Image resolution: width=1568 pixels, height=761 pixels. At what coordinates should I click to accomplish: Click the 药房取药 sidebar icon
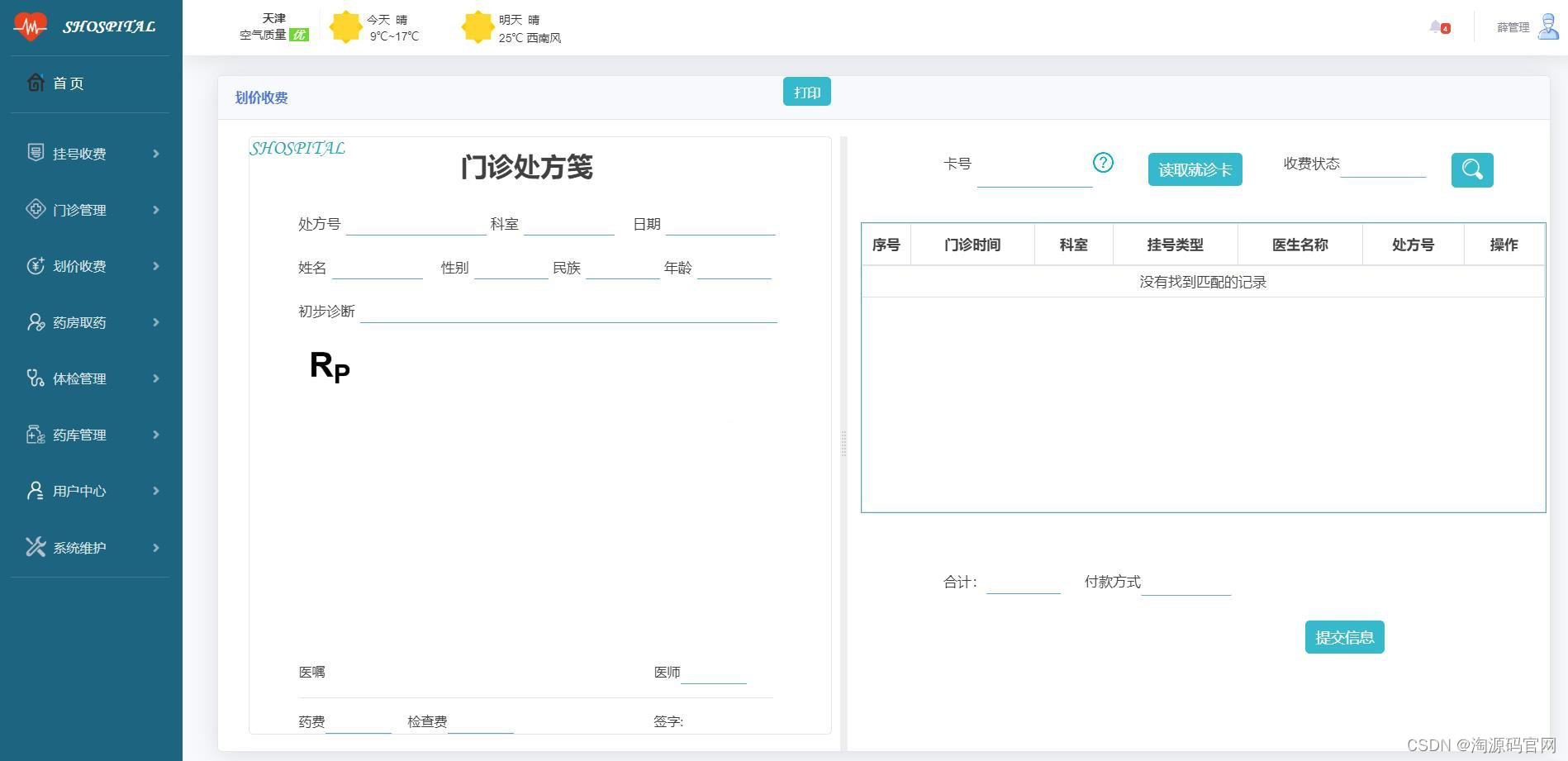tap(36, 321)
